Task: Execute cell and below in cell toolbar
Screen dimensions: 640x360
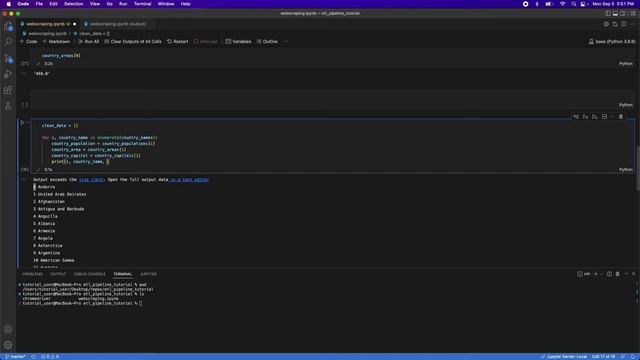Action: coord(595,117)
